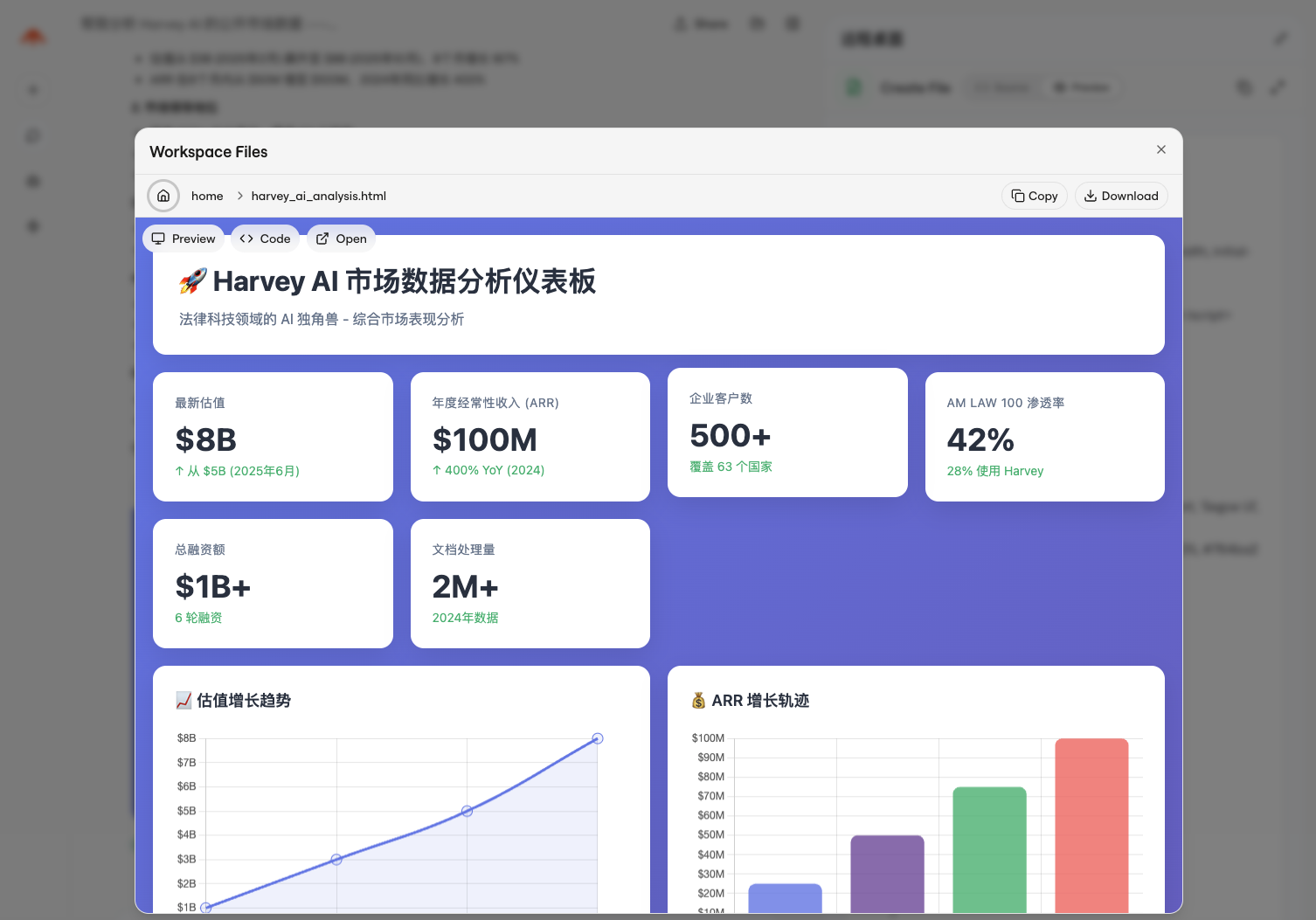Screen dimensions: 1316x920
Task: Click the green bar in ARR chart
Action: tap(989, 849)
